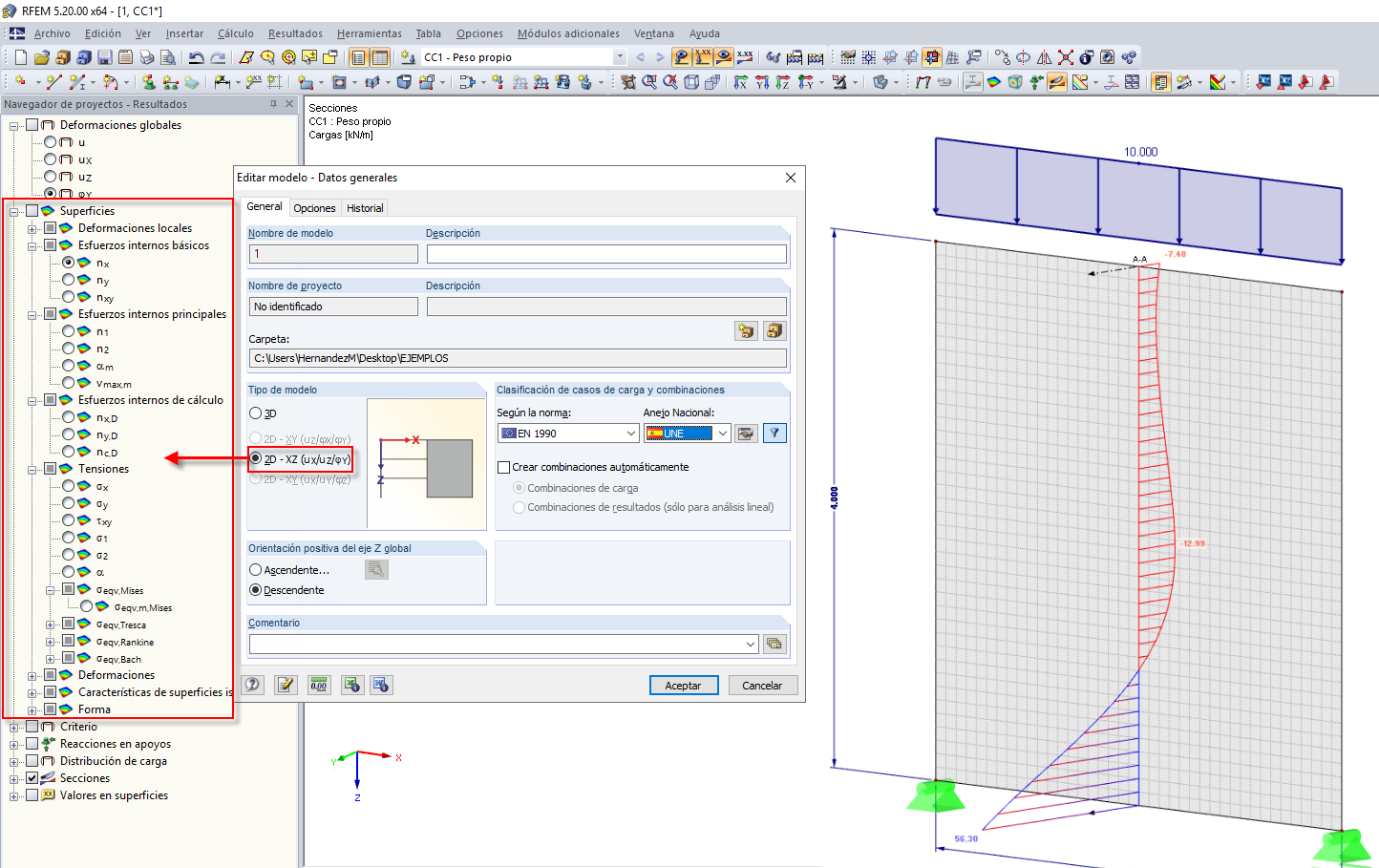Check the Distribución de carga checkbox

click(x=32, y=761)
